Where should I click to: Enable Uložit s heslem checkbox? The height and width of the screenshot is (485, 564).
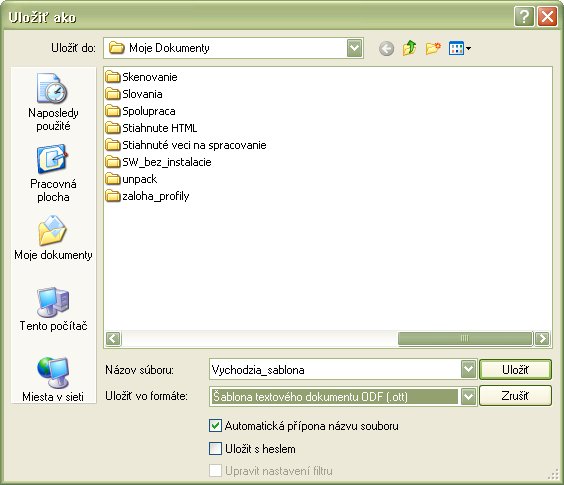[x=215, y=449]
